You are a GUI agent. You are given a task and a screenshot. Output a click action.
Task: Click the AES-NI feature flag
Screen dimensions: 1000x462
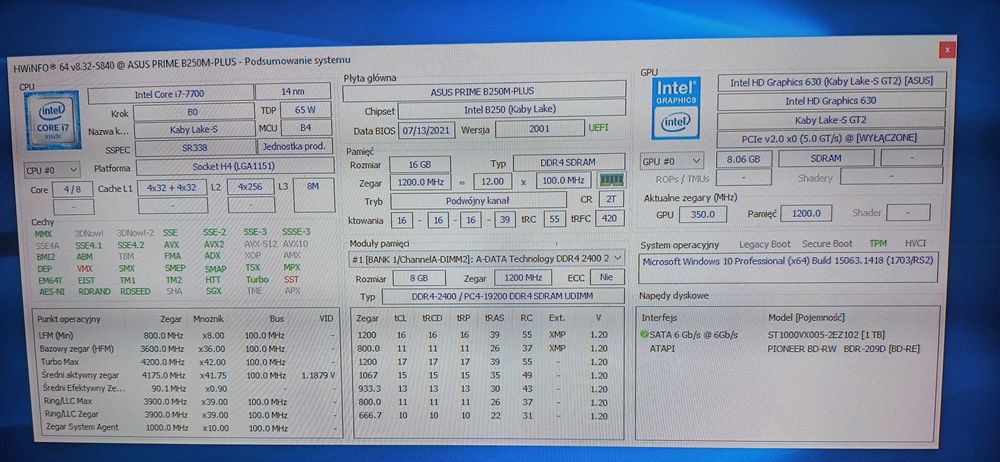click(x=52, y=292)
